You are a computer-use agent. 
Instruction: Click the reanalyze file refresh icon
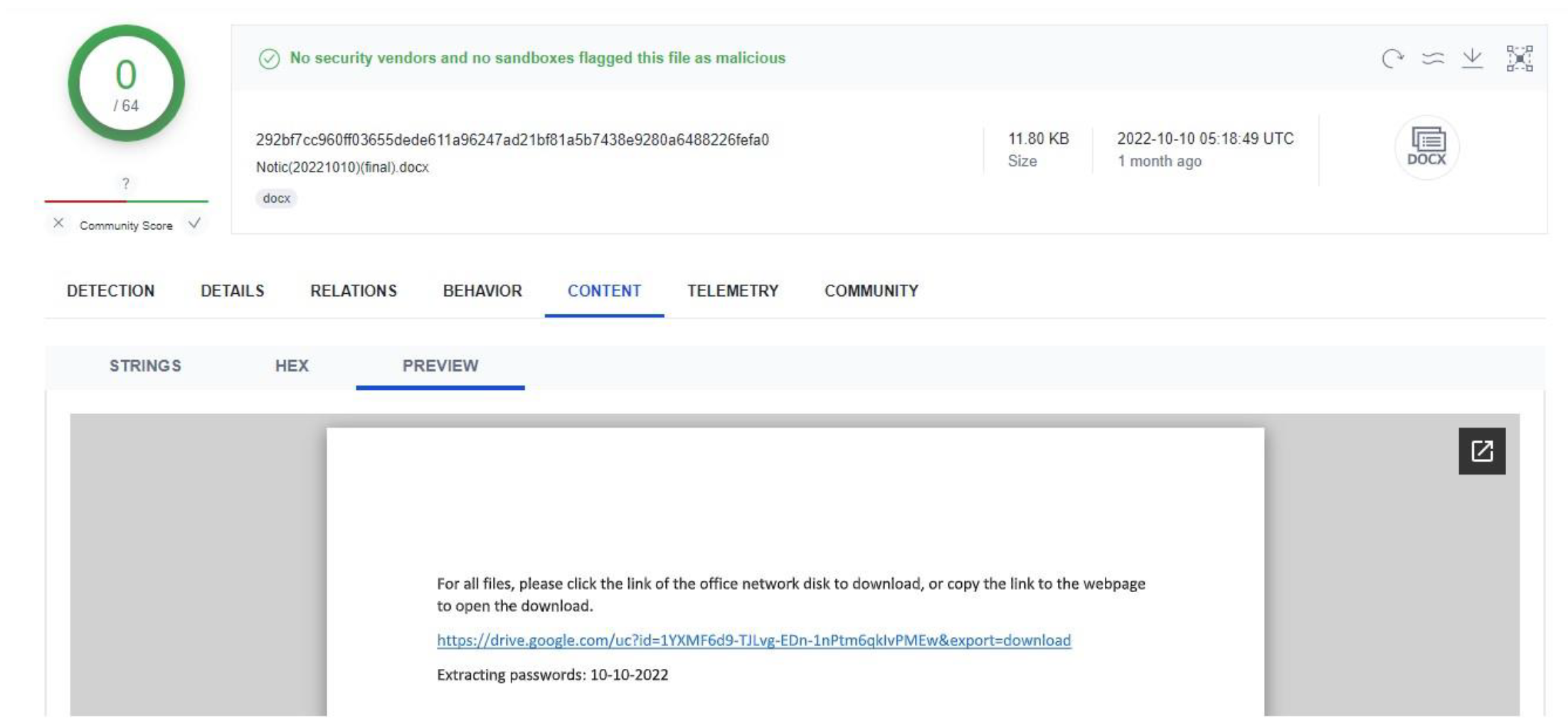tap(1392, 58)
